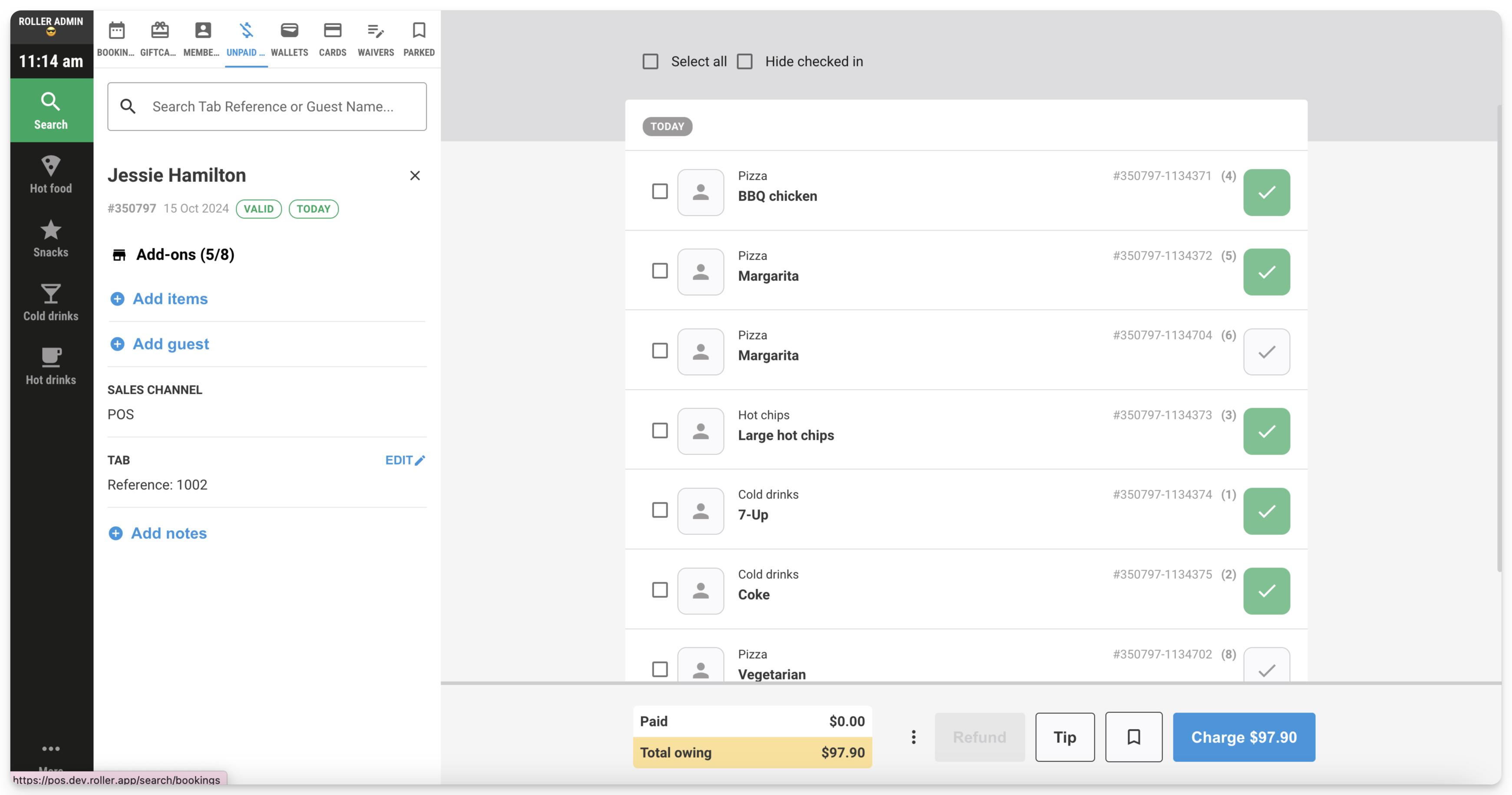
Task: Switch to the Parked tab
Action: [x=419, y=39]
